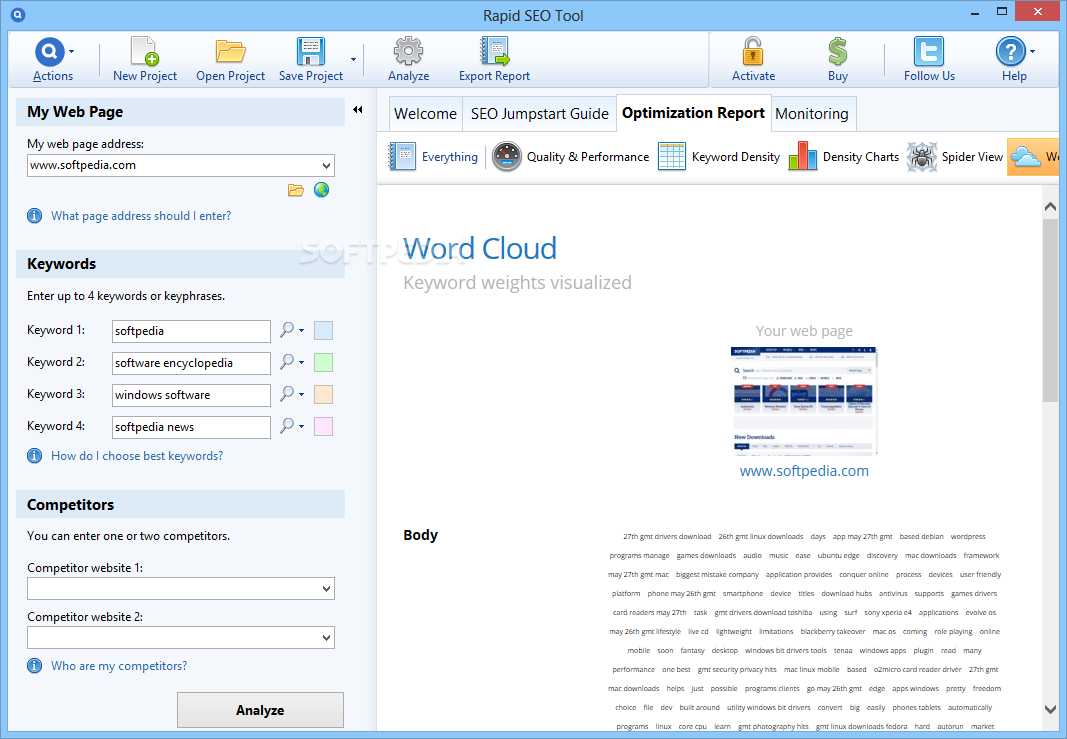Open Keyword 1 search dropdown arrow
The width and height of the screenshot is (1067, 739).
(x=301, y=330)
